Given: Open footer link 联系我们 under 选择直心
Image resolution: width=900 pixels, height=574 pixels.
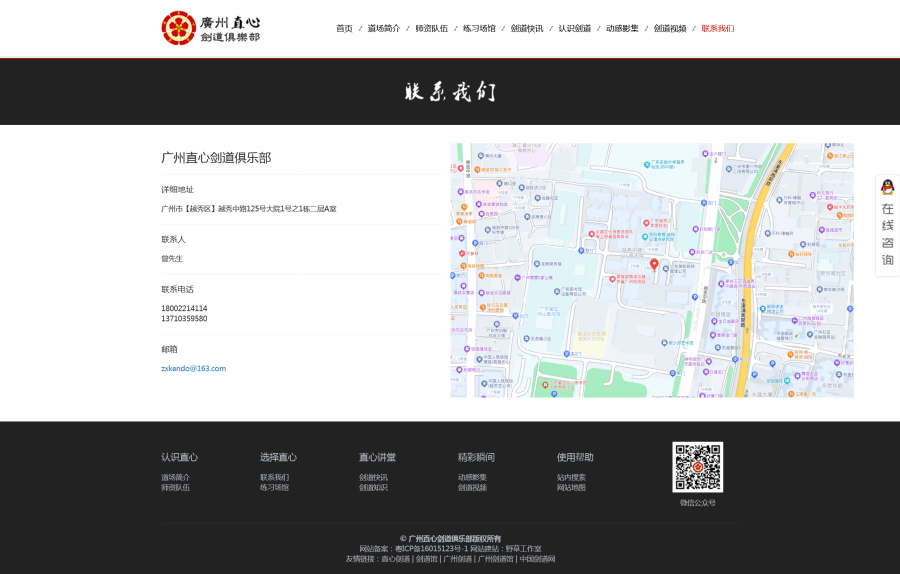Looking at the screenshot, I should (x=274, y=477).
